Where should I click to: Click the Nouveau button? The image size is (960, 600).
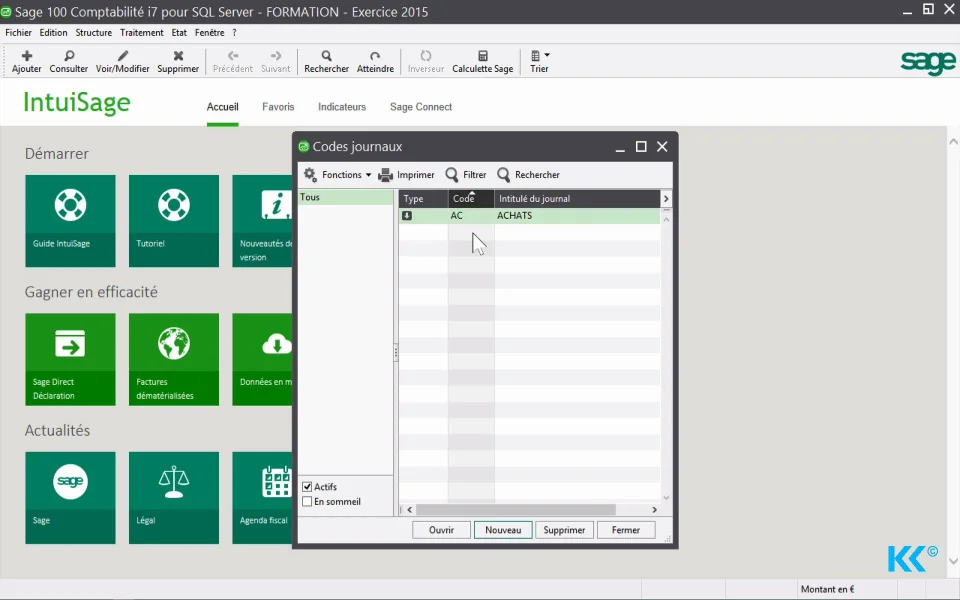pyautogui.click(x=503, y=530)
